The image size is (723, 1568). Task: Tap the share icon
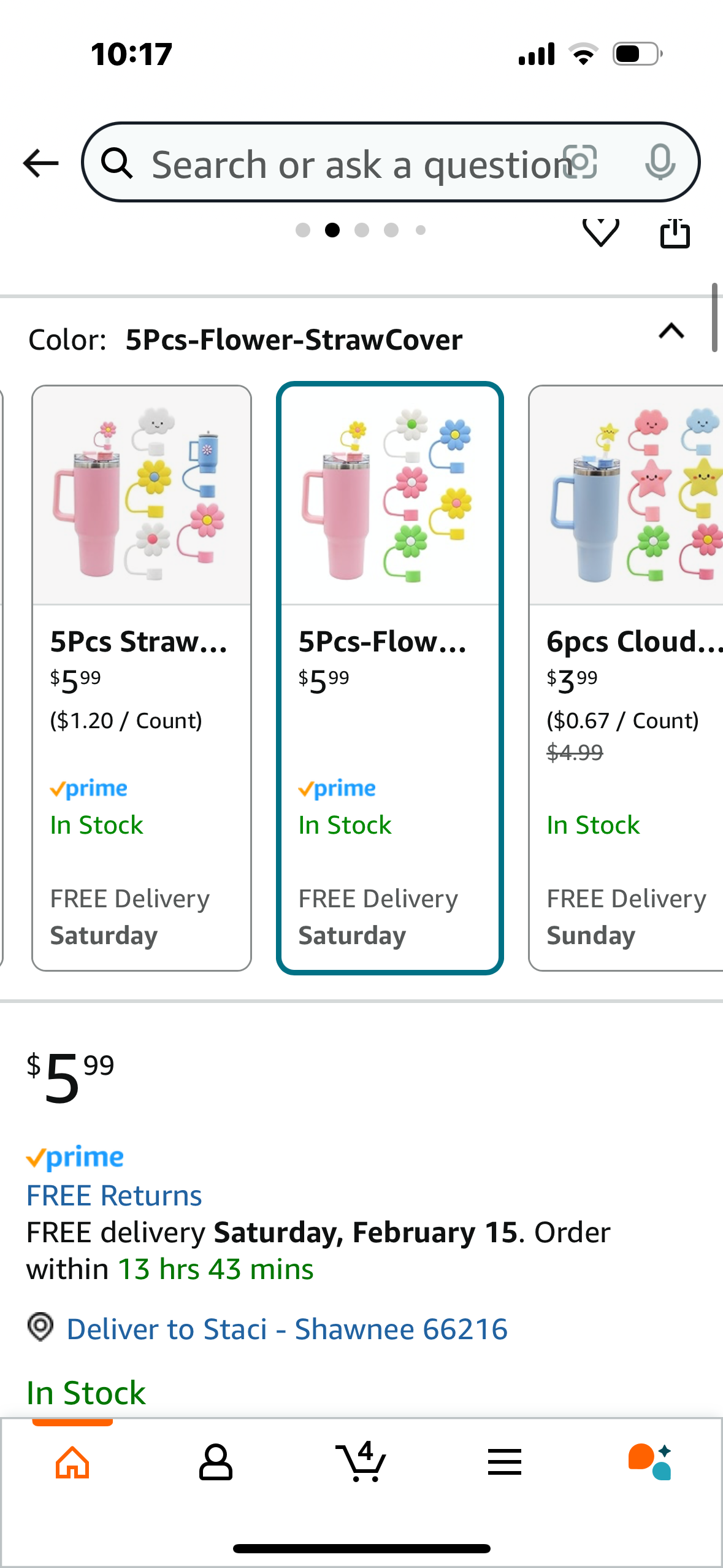pyautogui.click(x=675, y=233)
